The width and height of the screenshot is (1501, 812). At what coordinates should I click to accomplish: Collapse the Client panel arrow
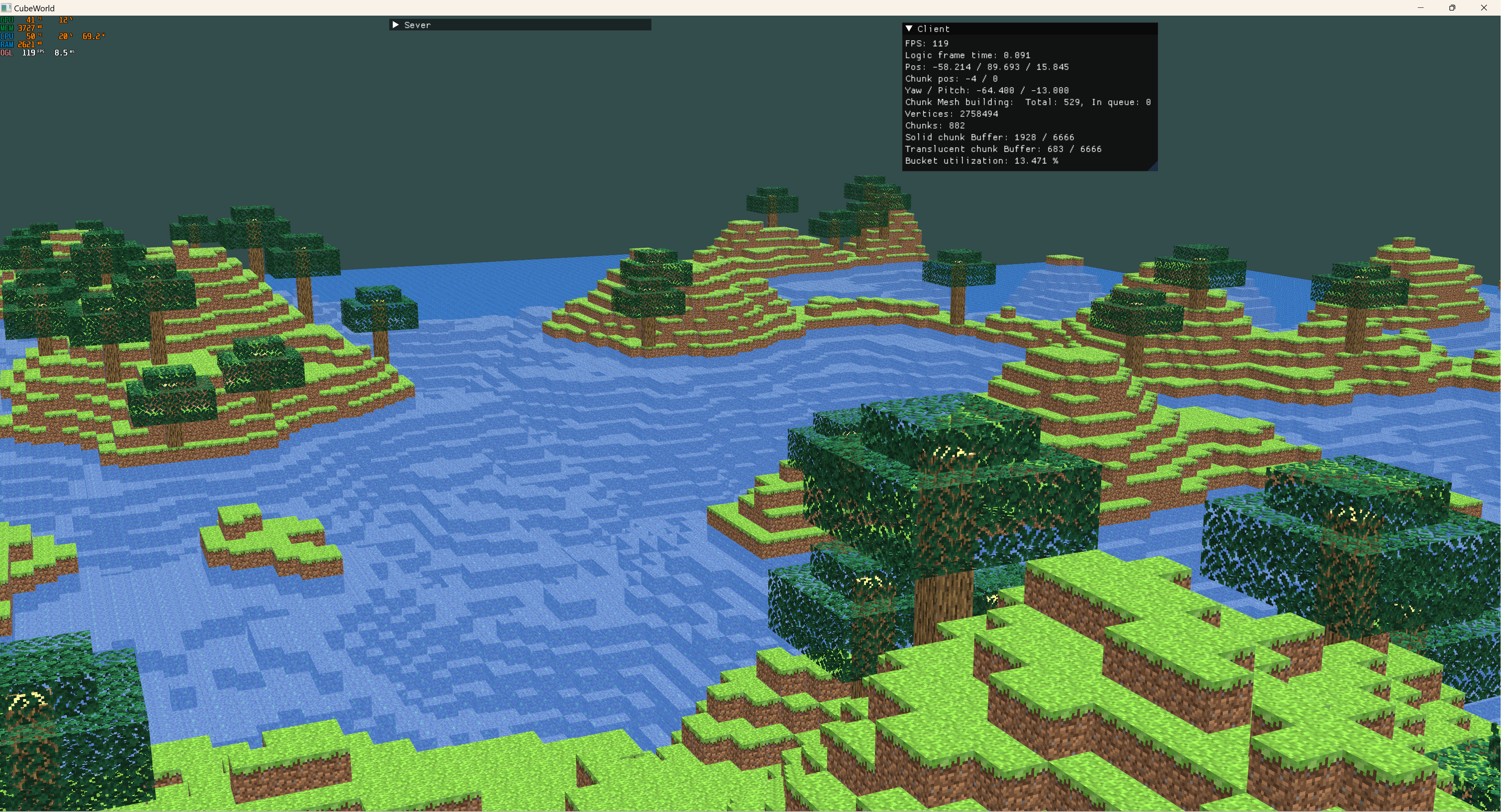pyautogui.click(x=909, y=29)
